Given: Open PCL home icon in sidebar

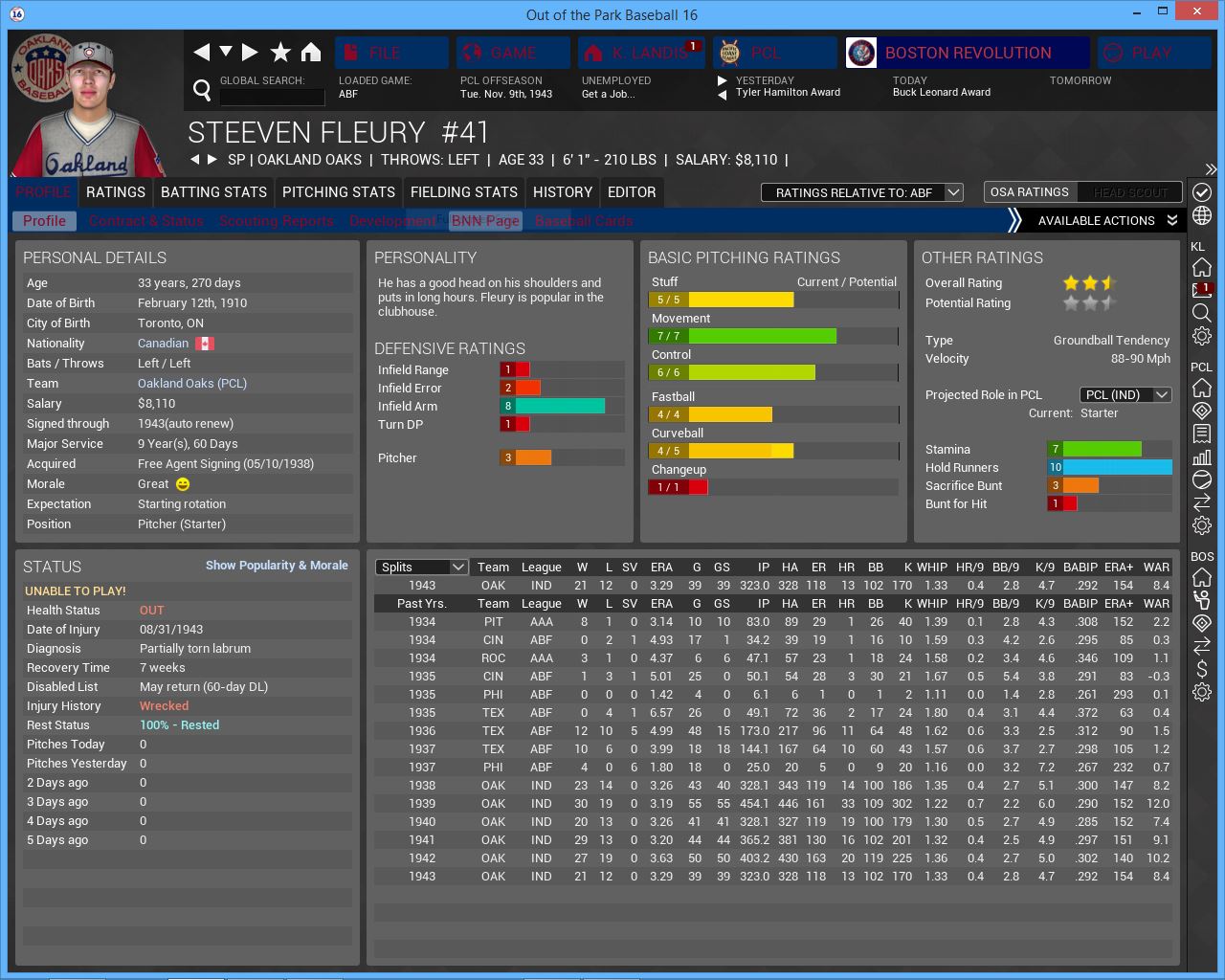Looking at the screenshot, I should tap(1202, 388).
